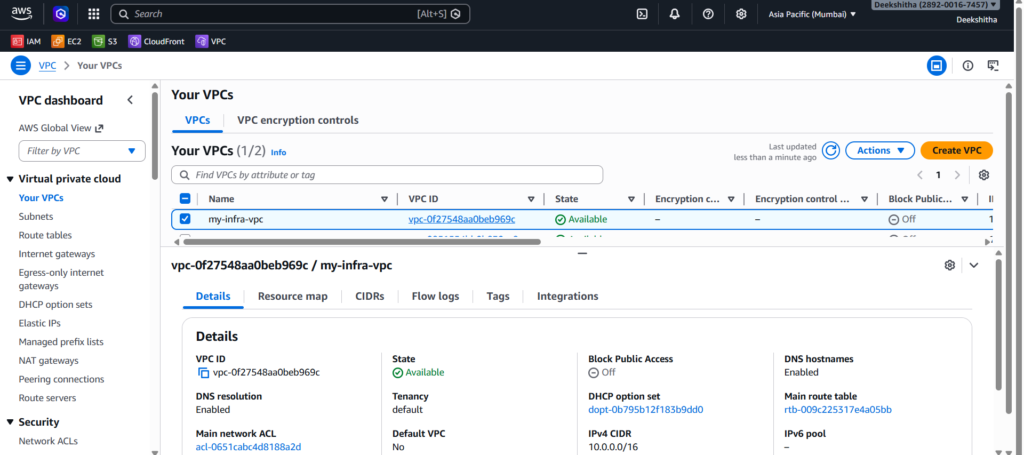Open the main route table rtb-009c225317e4a05bb link
The image size is (1024, 455).
coord(837,410)
